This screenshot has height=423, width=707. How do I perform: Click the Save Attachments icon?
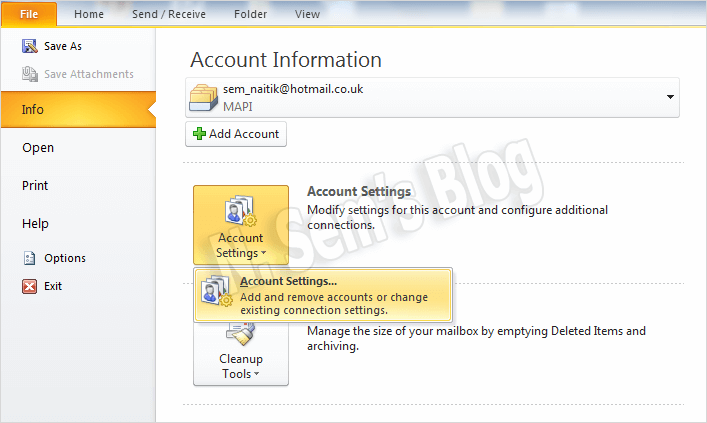(30, 74)
